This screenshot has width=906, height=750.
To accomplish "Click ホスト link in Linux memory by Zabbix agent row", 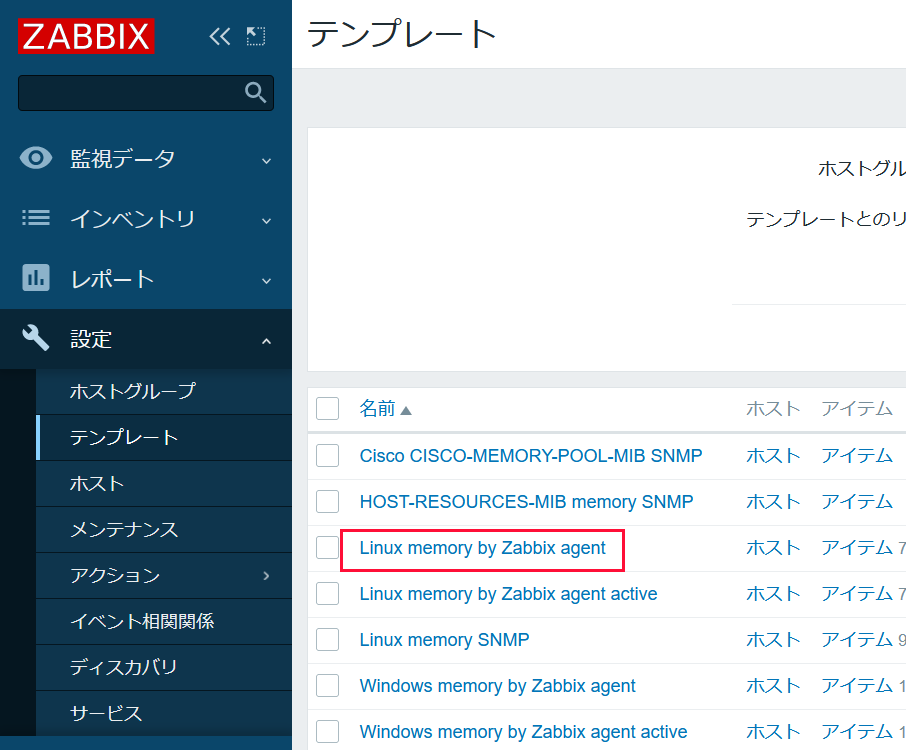I will point(773,547).
